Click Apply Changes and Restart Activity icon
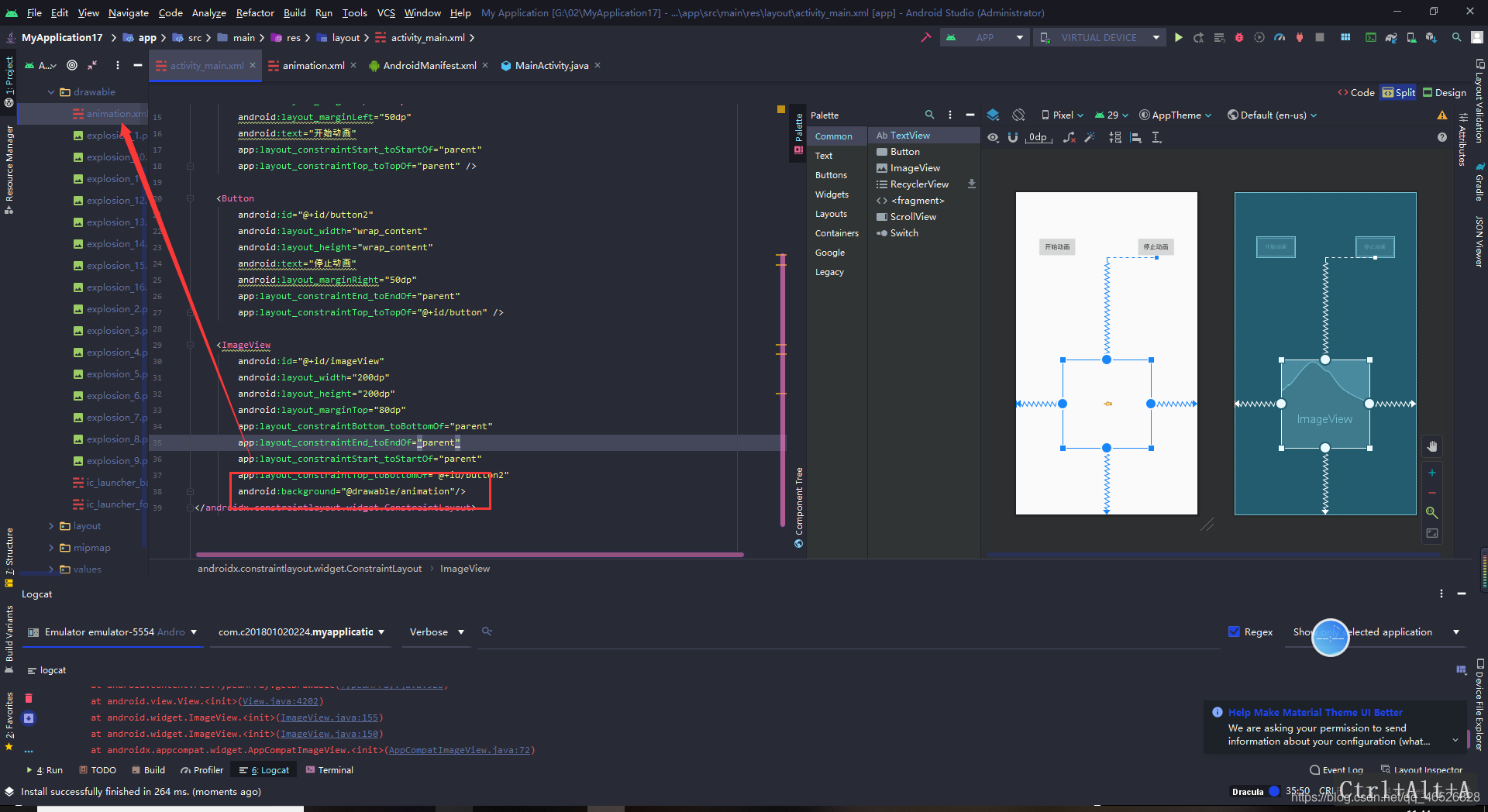1488x812 pixels. pyautogui.click(x=1199, y=37)
